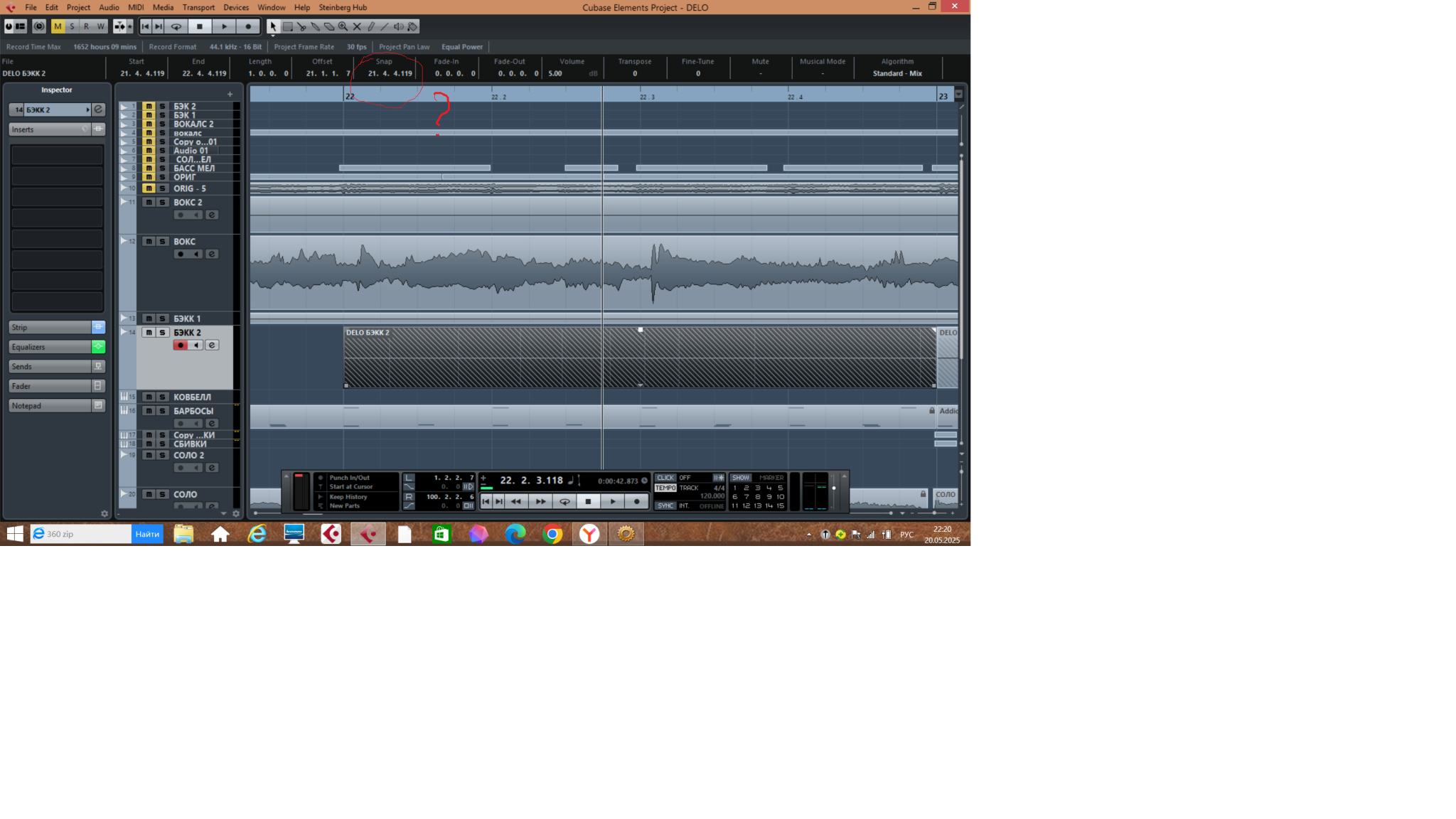The image size is (1456, 819).
Task: Open the Devices menu
Action: [236, 7]
